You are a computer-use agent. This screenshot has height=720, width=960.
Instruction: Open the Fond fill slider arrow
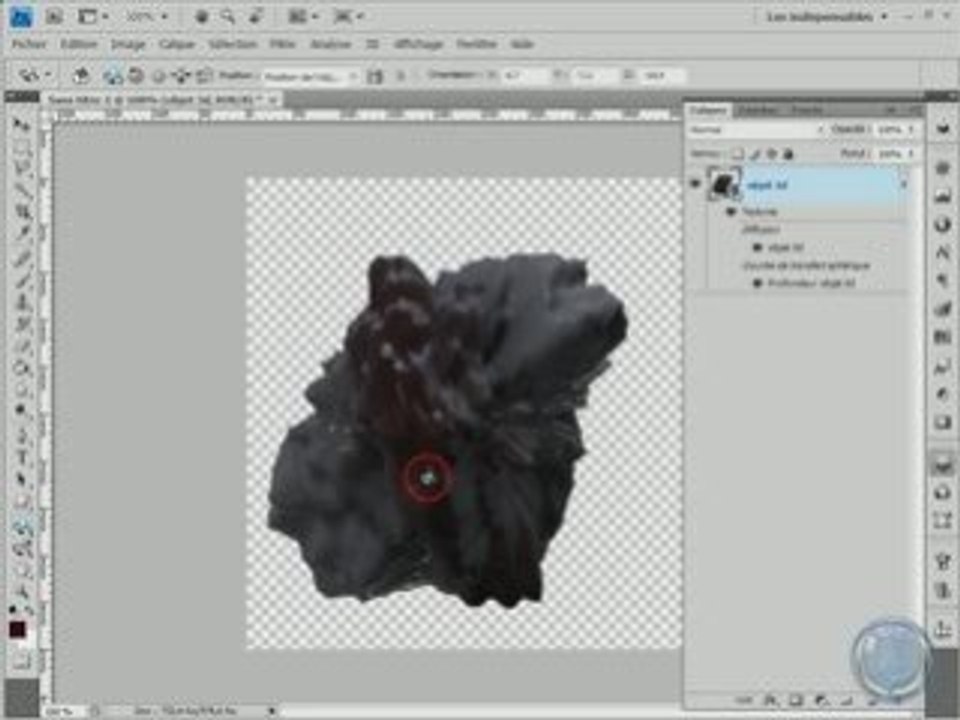tap(911, 154)
